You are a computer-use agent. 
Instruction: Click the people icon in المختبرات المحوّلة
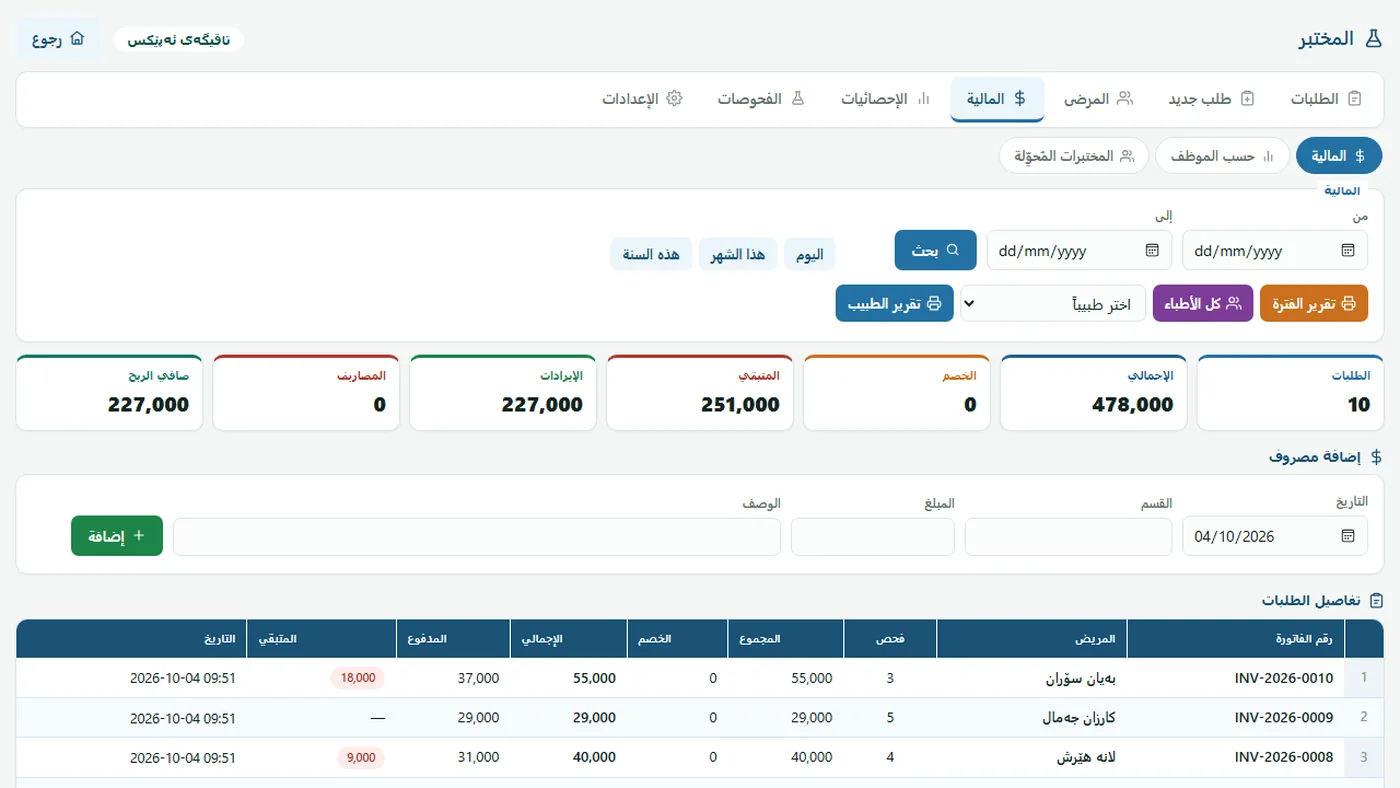click(x=1127, y=156)
